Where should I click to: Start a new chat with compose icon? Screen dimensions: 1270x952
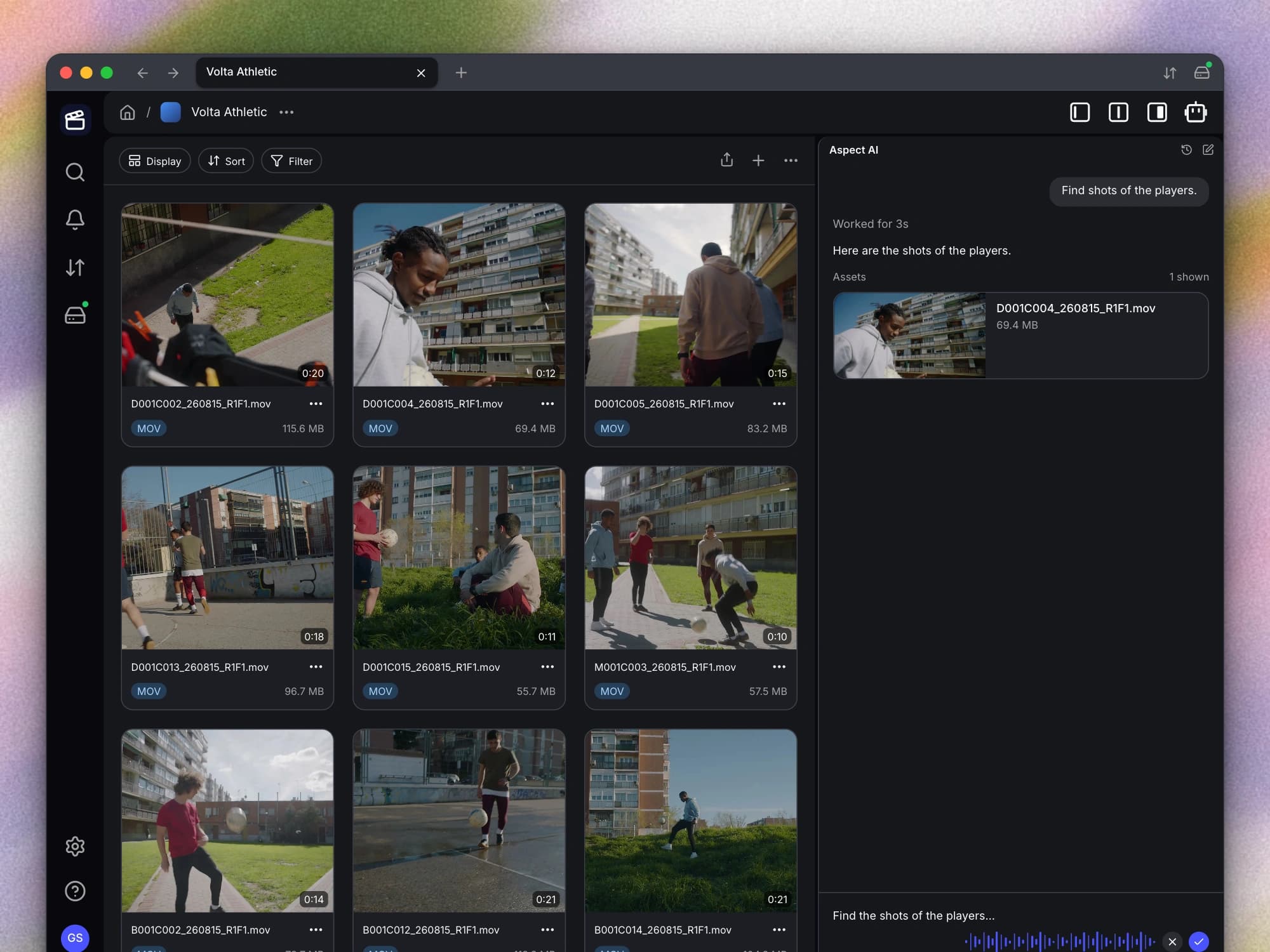pyautogui.click(x=1208, y=150)
